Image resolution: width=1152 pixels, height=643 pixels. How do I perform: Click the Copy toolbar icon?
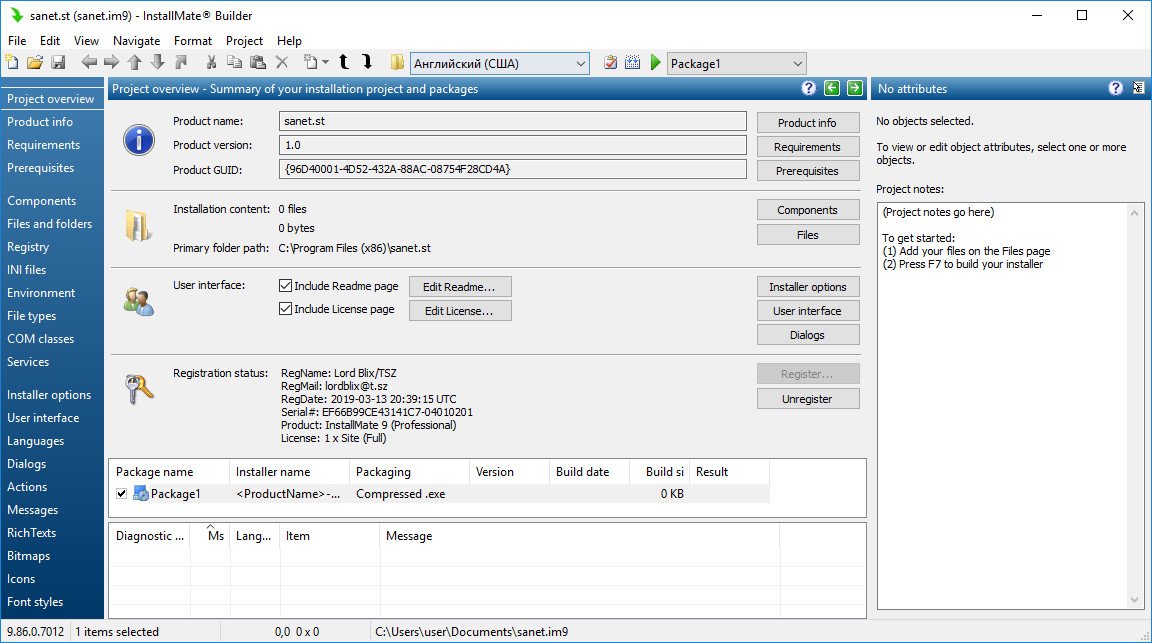[x=234, y=62]
